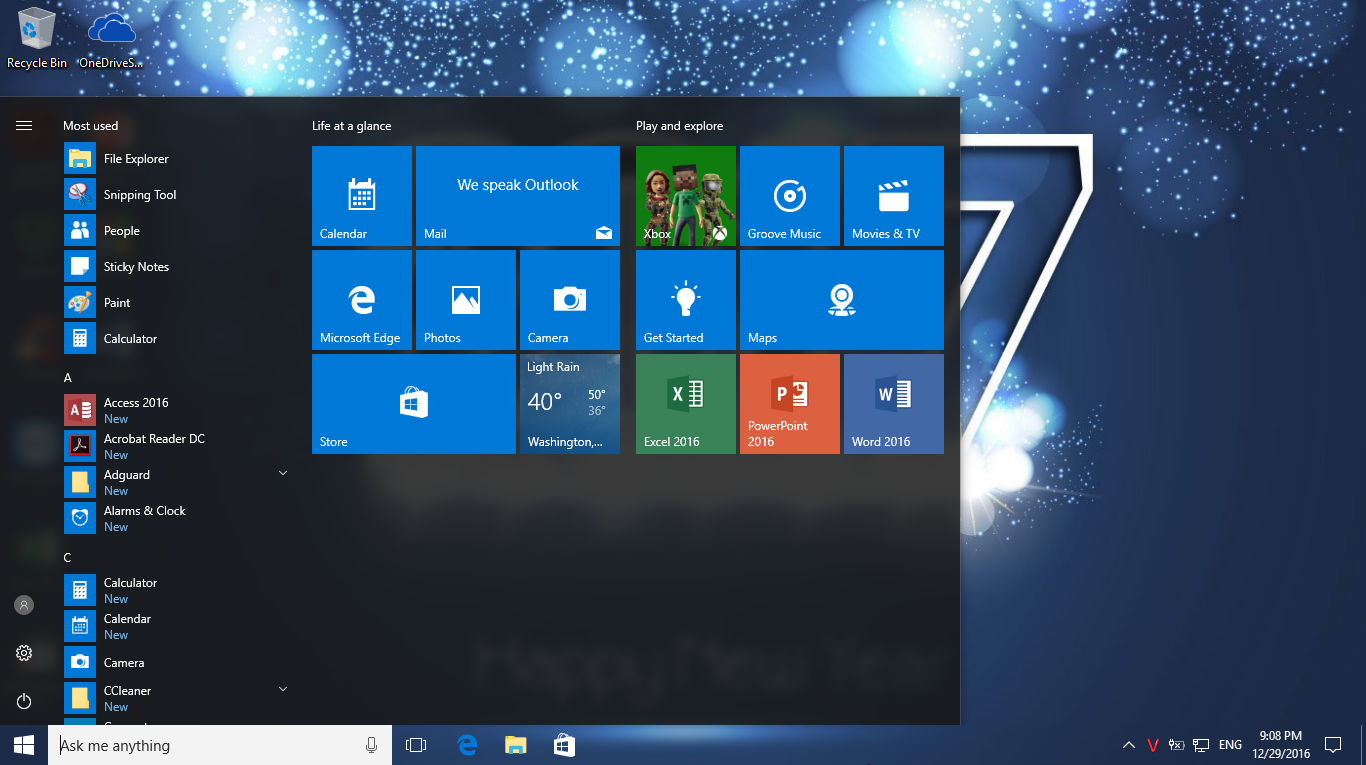Open File Explorer from the taskbar
Viewport: 1366px width, 765px height.
click(x=516, y=745)
